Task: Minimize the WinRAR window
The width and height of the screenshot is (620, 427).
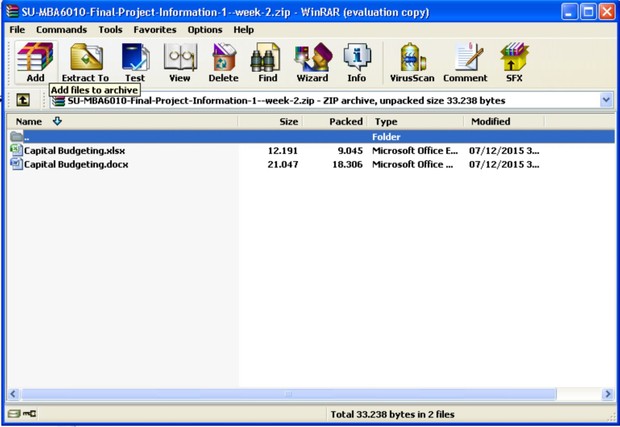Action: tap(569, 11)
